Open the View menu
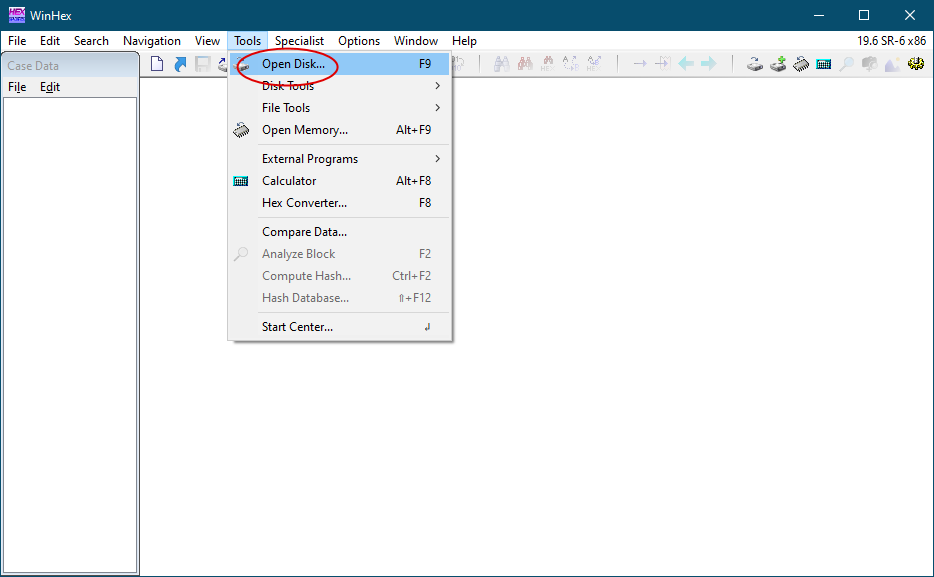This screenshot has height=577, width=934. pos(207,41)
